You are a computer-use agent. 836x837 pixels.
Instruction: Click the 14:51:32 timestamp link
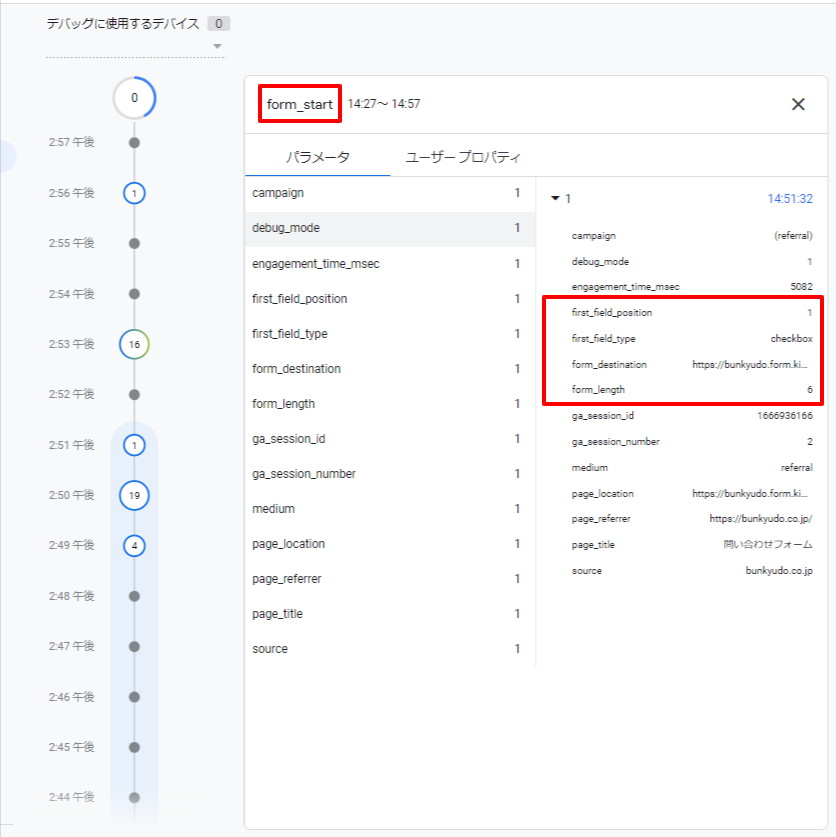790,199
